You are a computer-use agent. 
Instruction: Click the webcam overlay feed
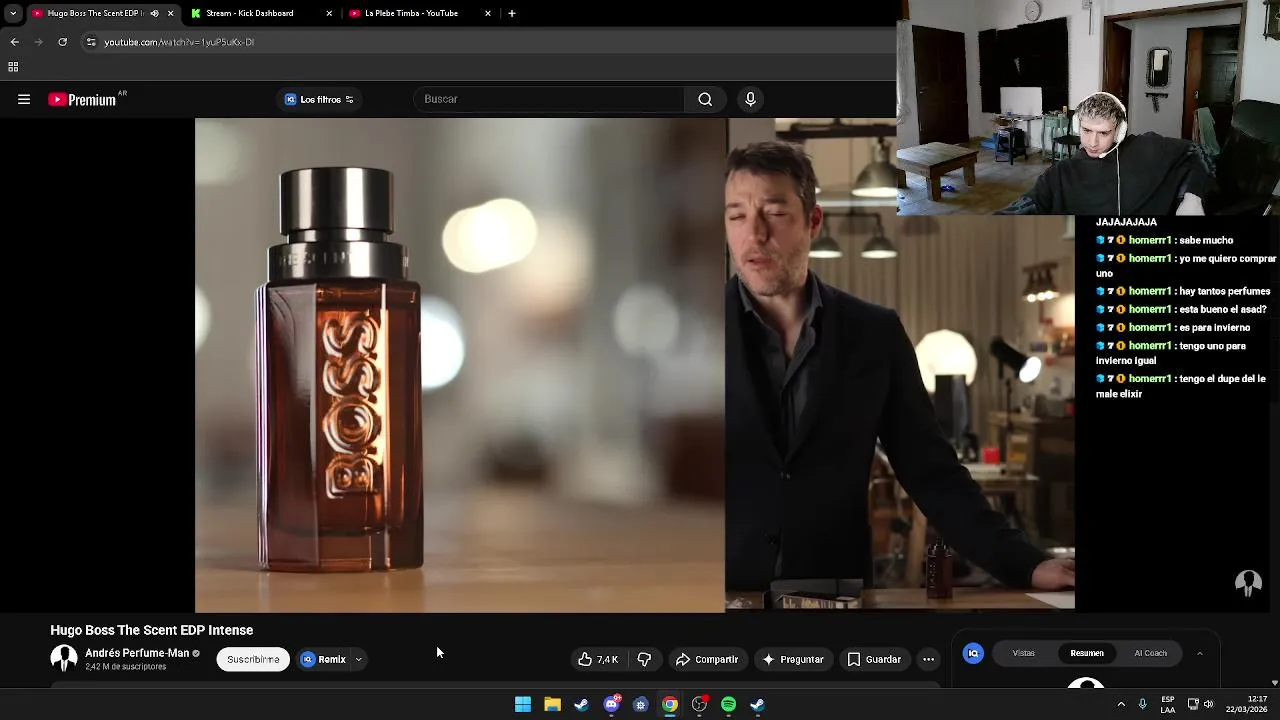coord(1088,108)
